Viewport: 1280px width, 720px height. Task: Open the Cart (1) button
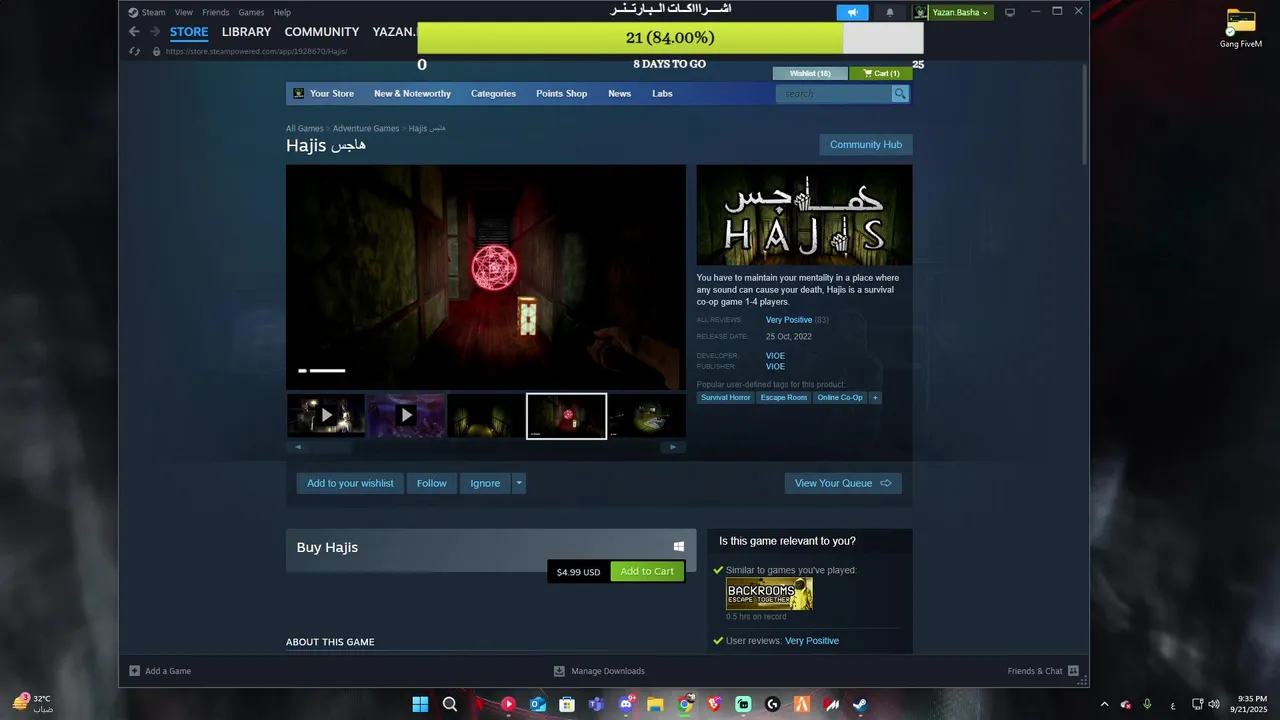coord(881,73)
